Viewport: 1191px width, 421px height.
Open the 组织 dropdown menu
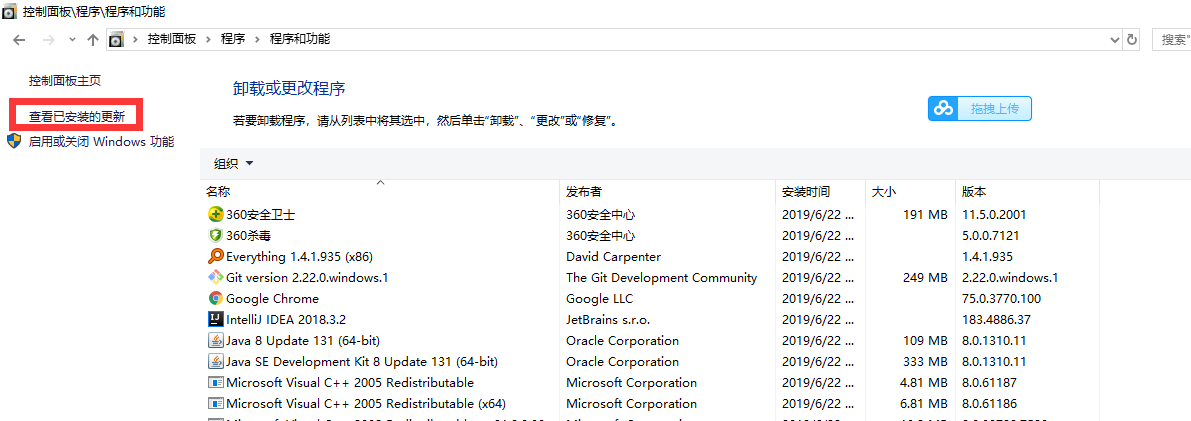233,164
